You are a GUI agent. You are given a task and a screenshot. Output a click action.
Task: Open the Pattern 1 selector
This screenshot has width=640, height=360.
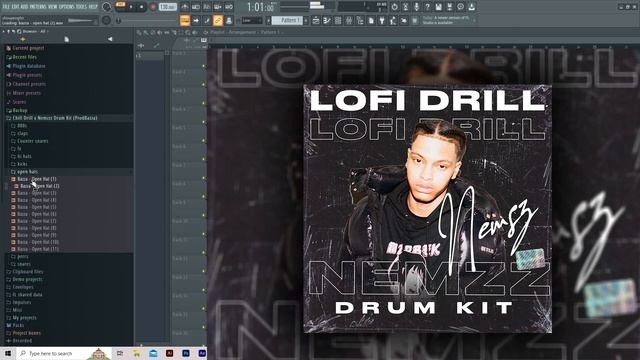click(288, 20)
